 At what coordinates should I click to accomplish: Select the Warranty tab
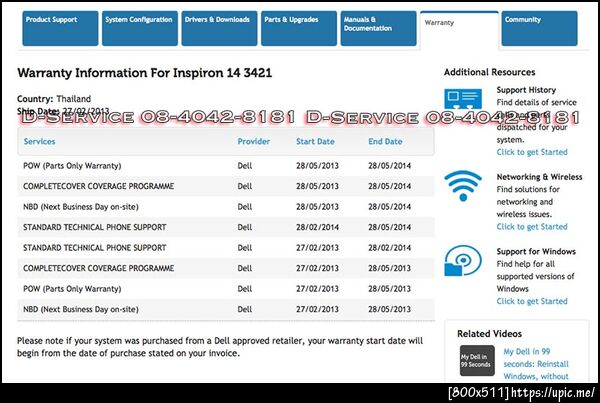point(459,30)
